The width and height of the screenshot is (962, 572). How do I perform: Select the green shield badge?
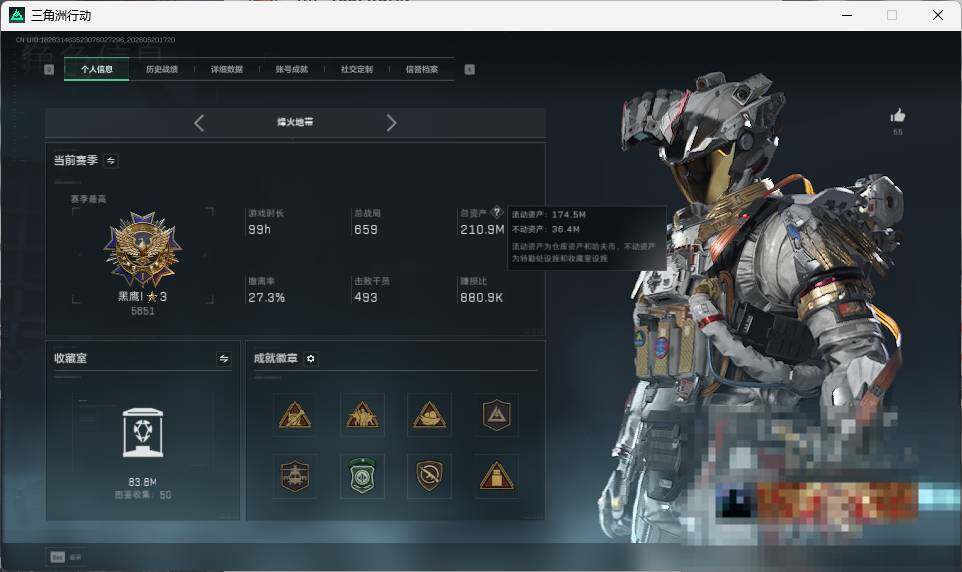coord(362,476)
